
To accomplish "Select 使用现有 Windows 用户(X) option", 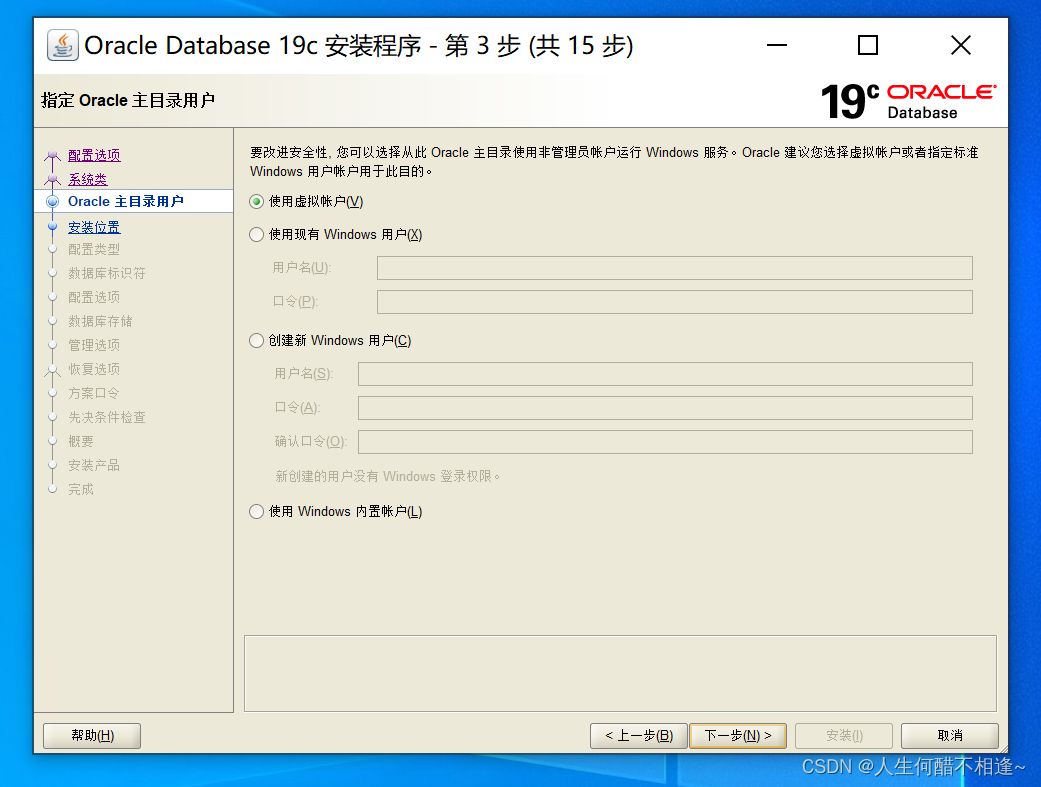I will click(256, 234).
